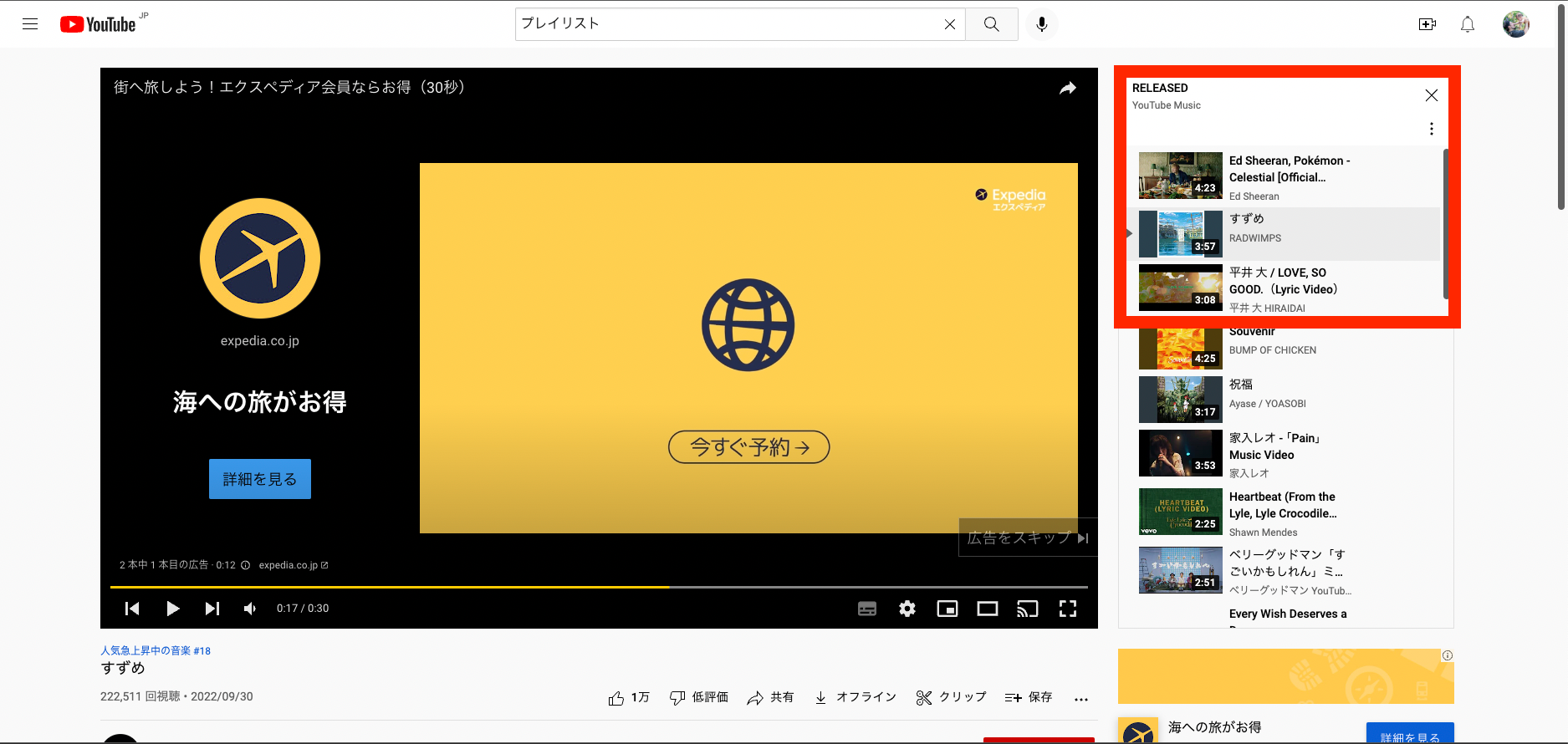Screen dimensions: 1568x744
Task: Click the magnifier search button
Action: coord(992,24)
